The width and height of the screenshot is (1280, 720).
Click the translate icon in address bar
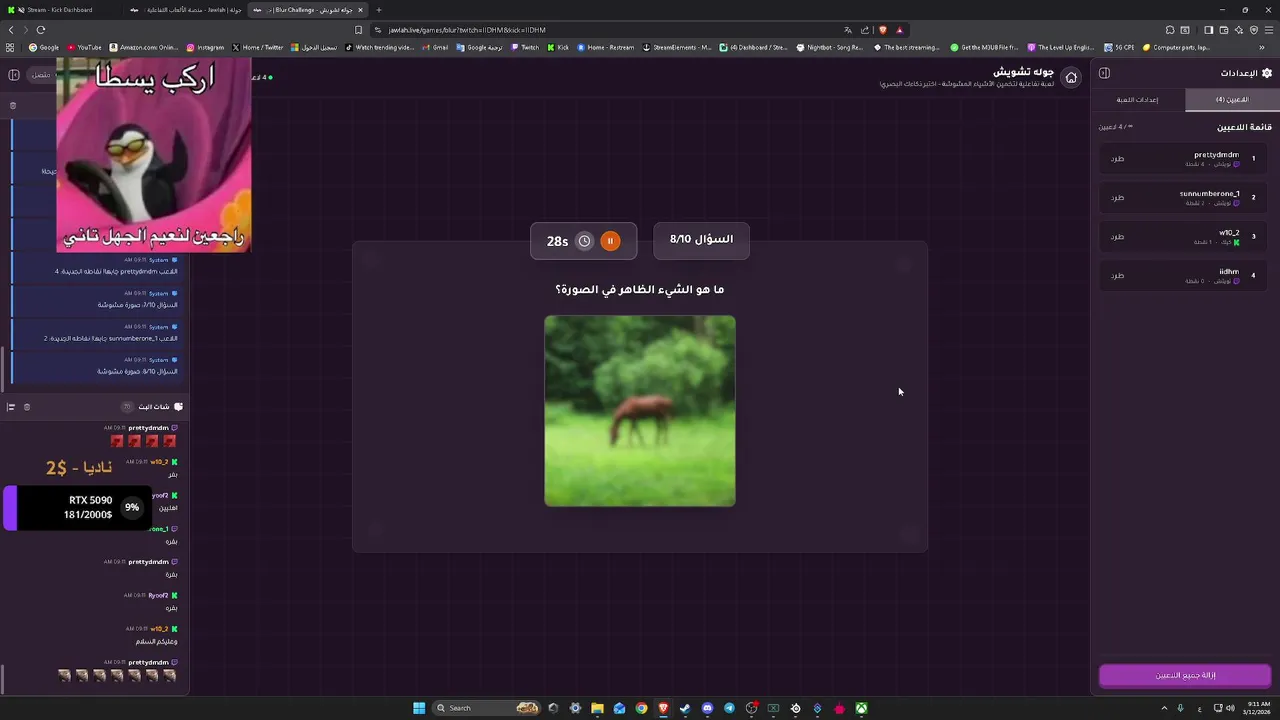click(848, 30)
